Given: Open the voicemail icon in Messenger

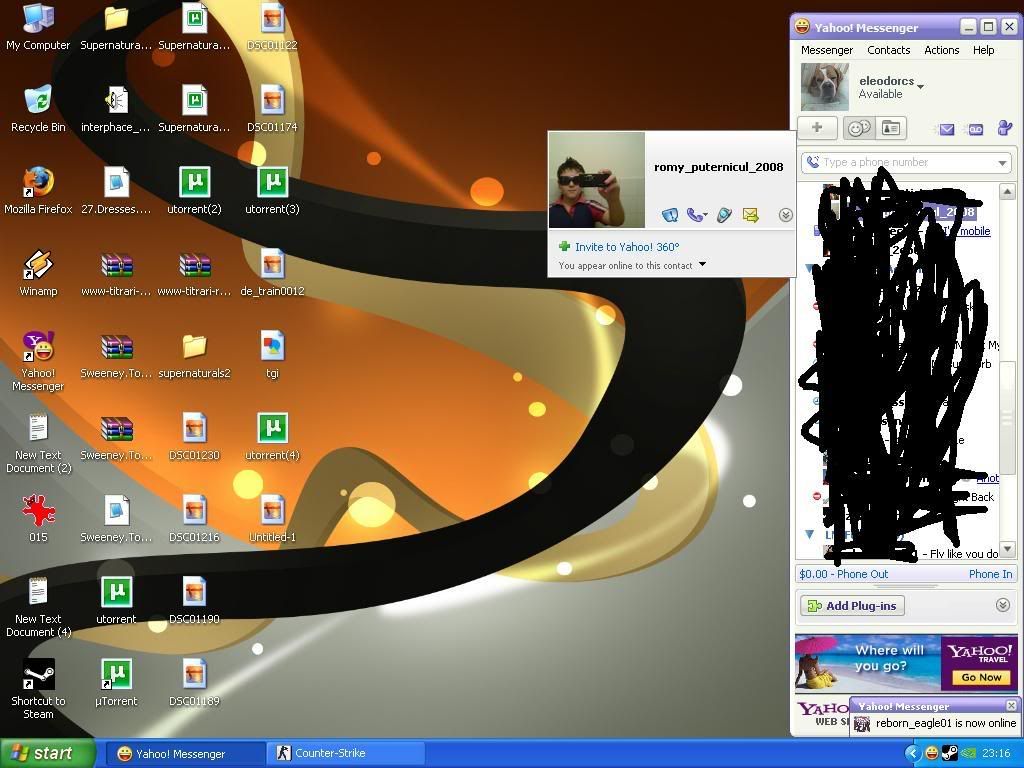Looking at the screenshot, I should [975, 129].
